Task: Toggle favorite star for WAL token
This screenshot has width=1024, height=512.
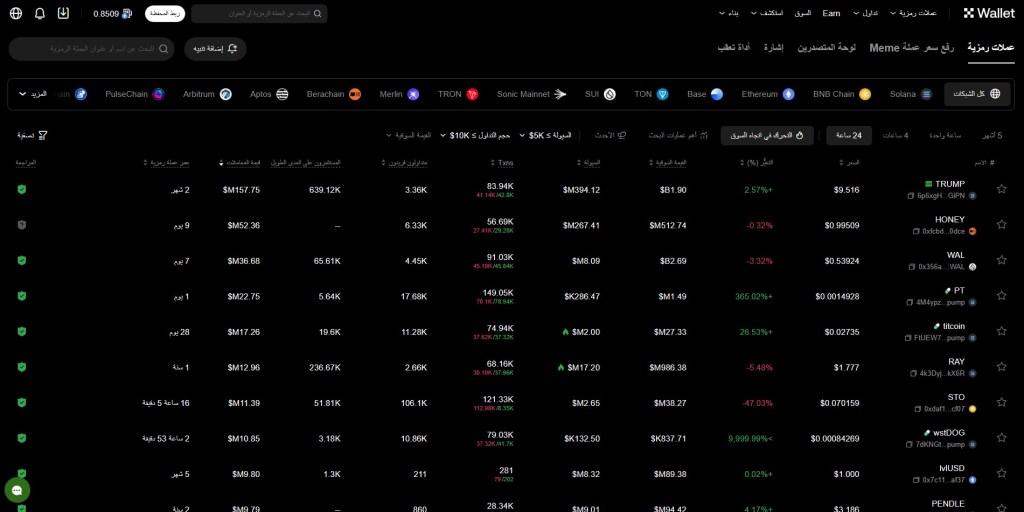Action: coord(1001,260)
